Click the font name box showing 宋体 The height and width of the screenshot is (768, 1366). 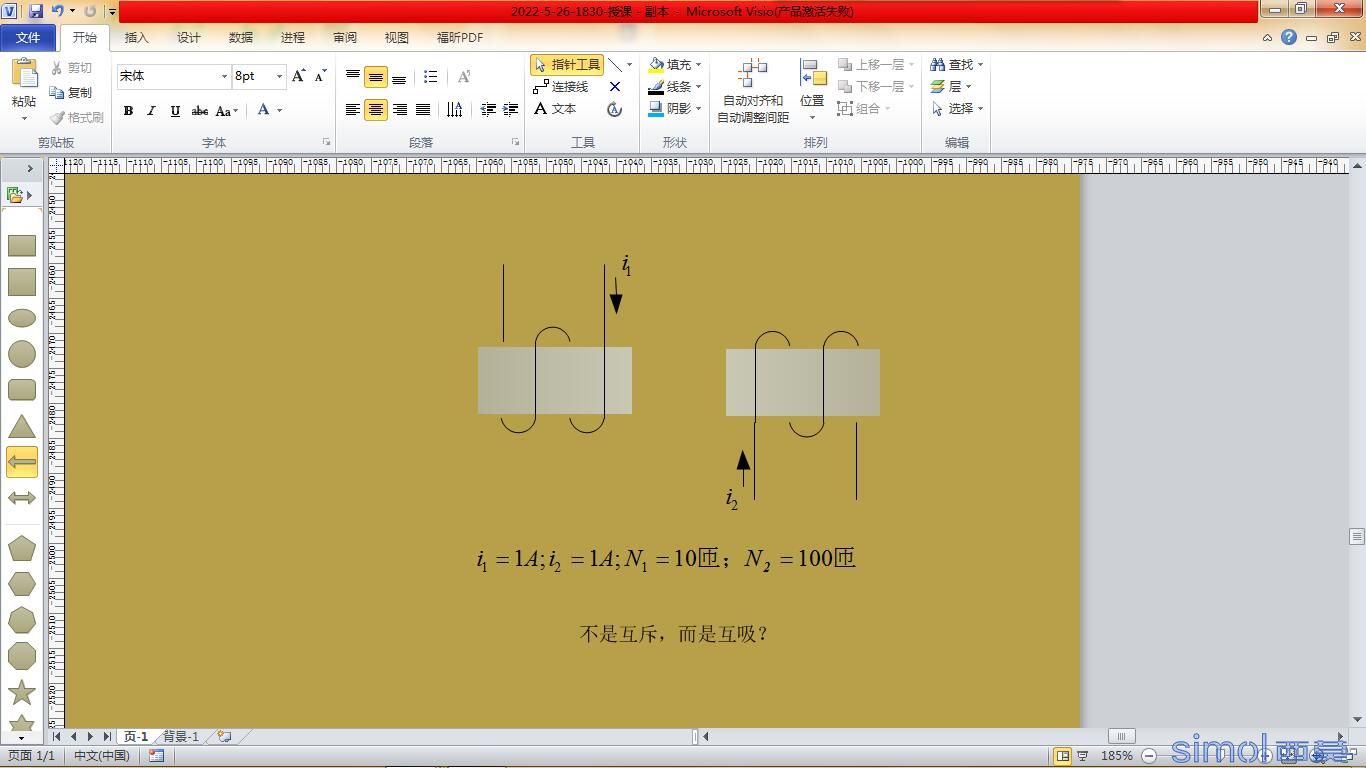(x=173, y=76)
